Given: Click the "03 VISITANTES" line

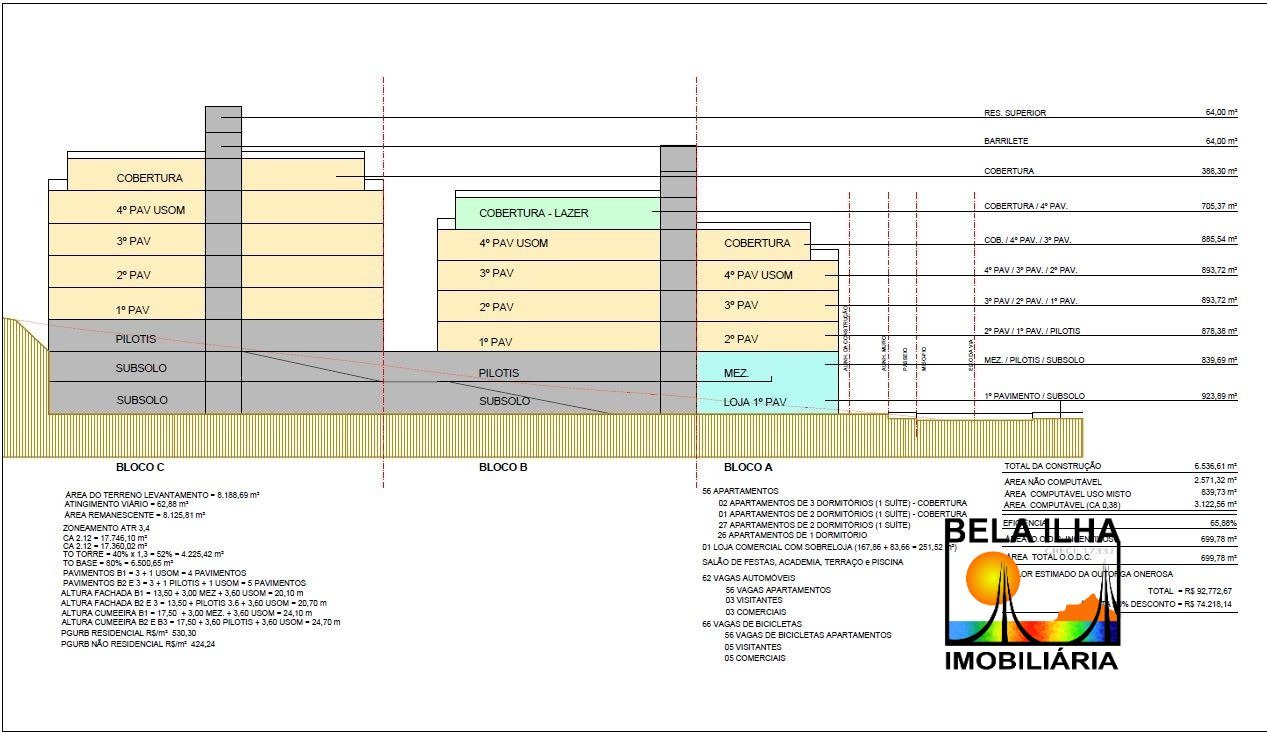Looking at the screenshot, I should [754, 601].
